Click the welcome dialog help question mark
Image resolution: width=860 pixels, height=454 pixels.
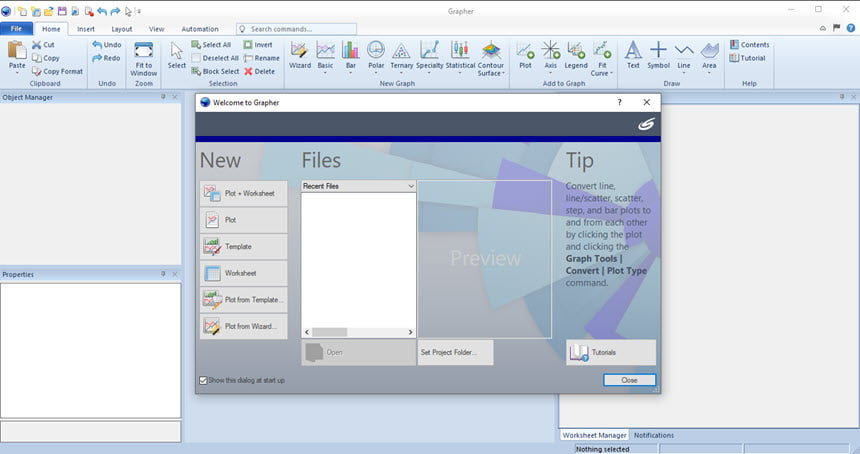(x=619, y=103)
